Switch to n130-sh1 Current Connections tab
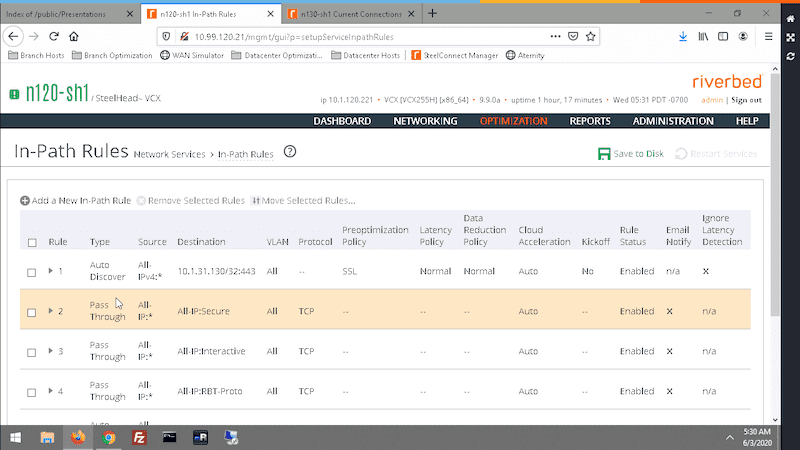The image size is (800, 450). click(x=352, y=14)
